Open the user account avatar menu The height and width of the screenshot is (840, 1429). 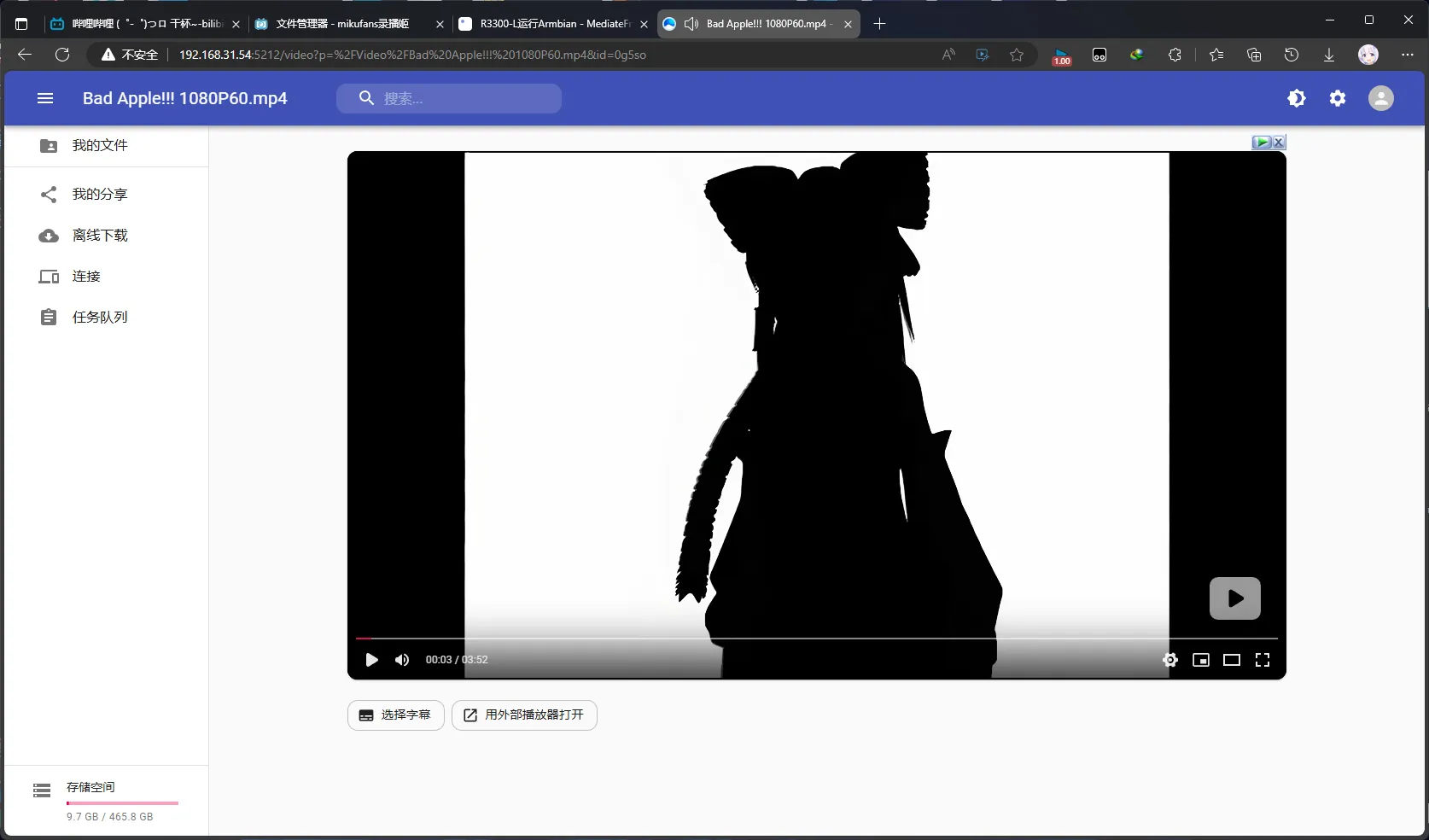pyautogui.click(x=1380, y=98)
